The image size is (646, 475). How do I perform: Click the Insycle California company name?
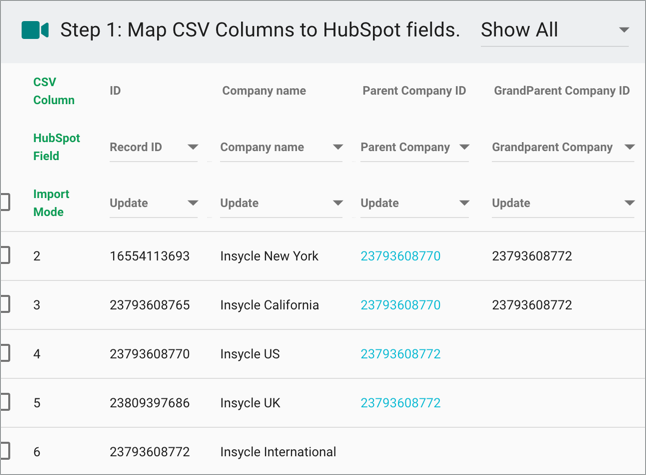click(x=269, y=305)
